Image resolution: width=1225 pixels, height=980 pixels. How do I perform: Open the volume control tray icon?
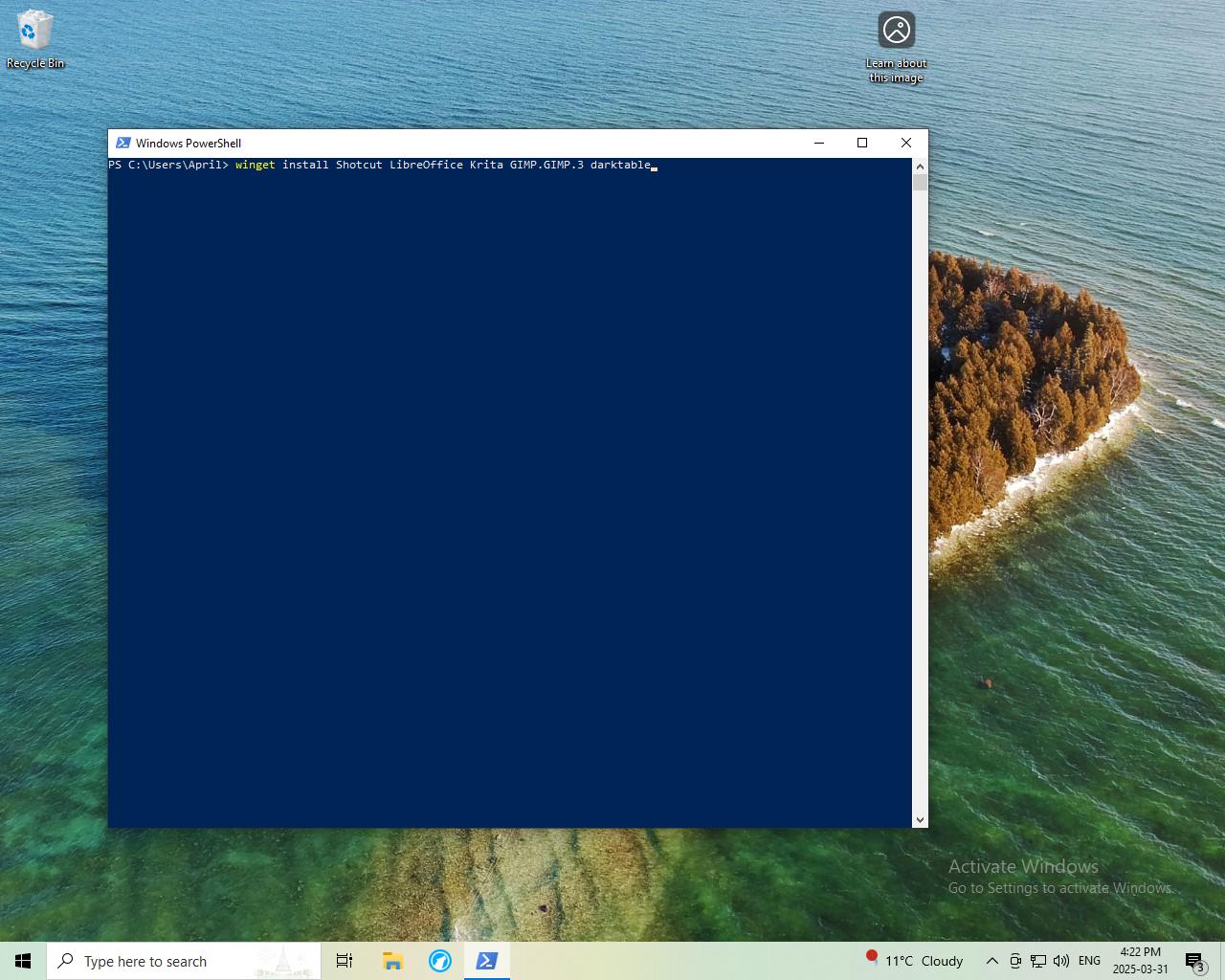coord(1061,961)
